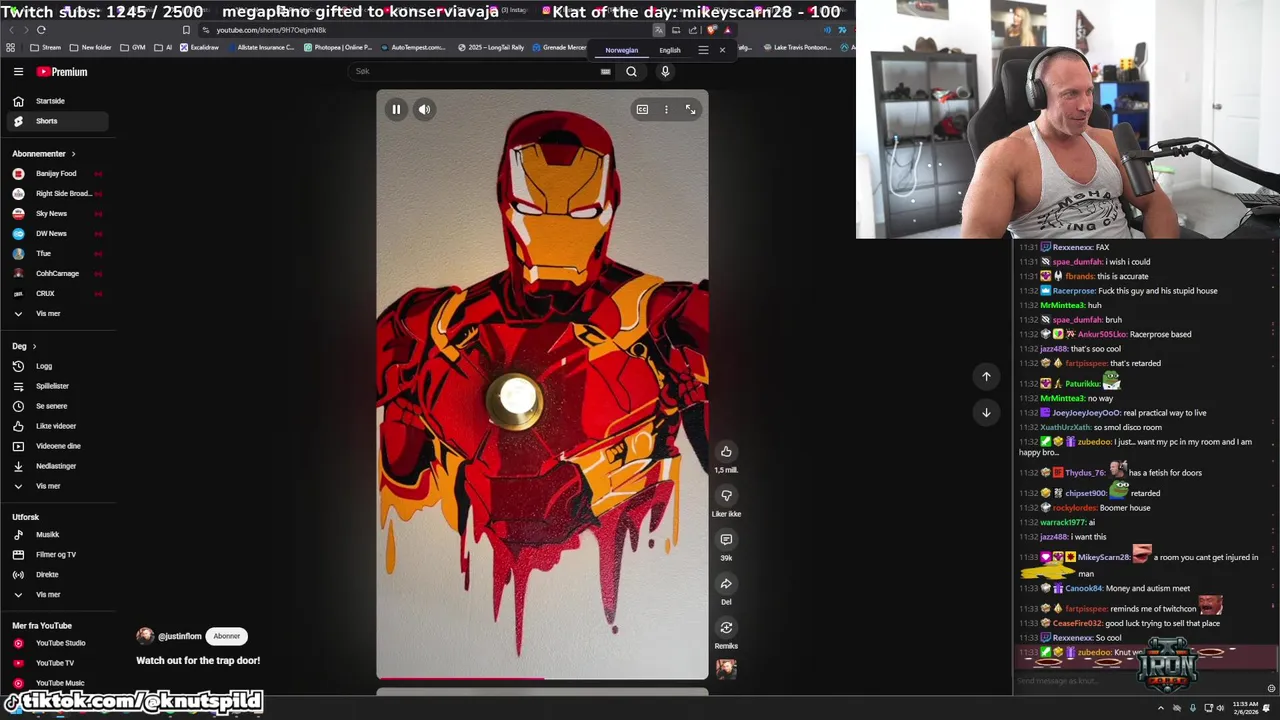Image resolution: width=1280 pixels, height=720 pixels.
Task: Close the translate popup
Action: [722, 50]
